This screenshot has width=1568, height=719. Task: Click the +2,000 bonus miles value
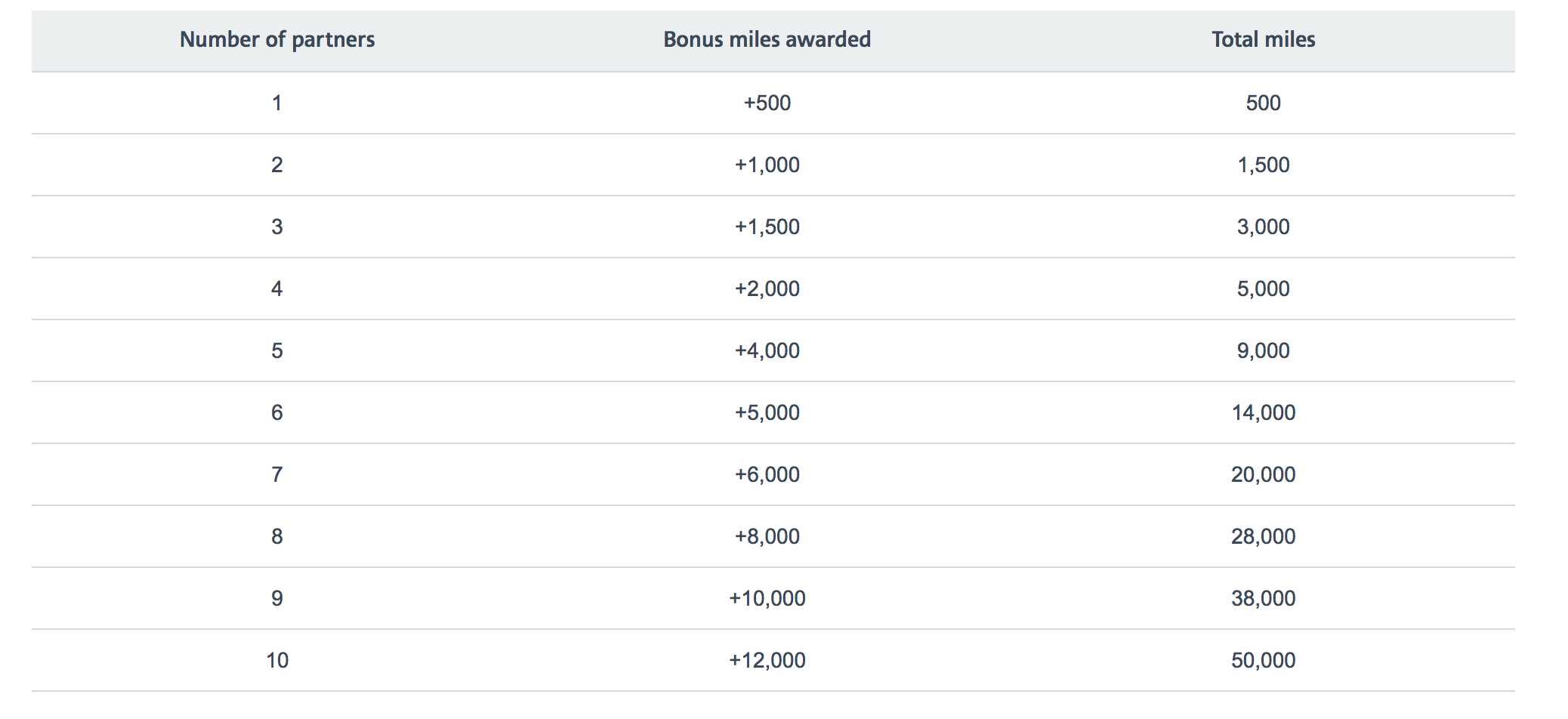click(767, 289)
